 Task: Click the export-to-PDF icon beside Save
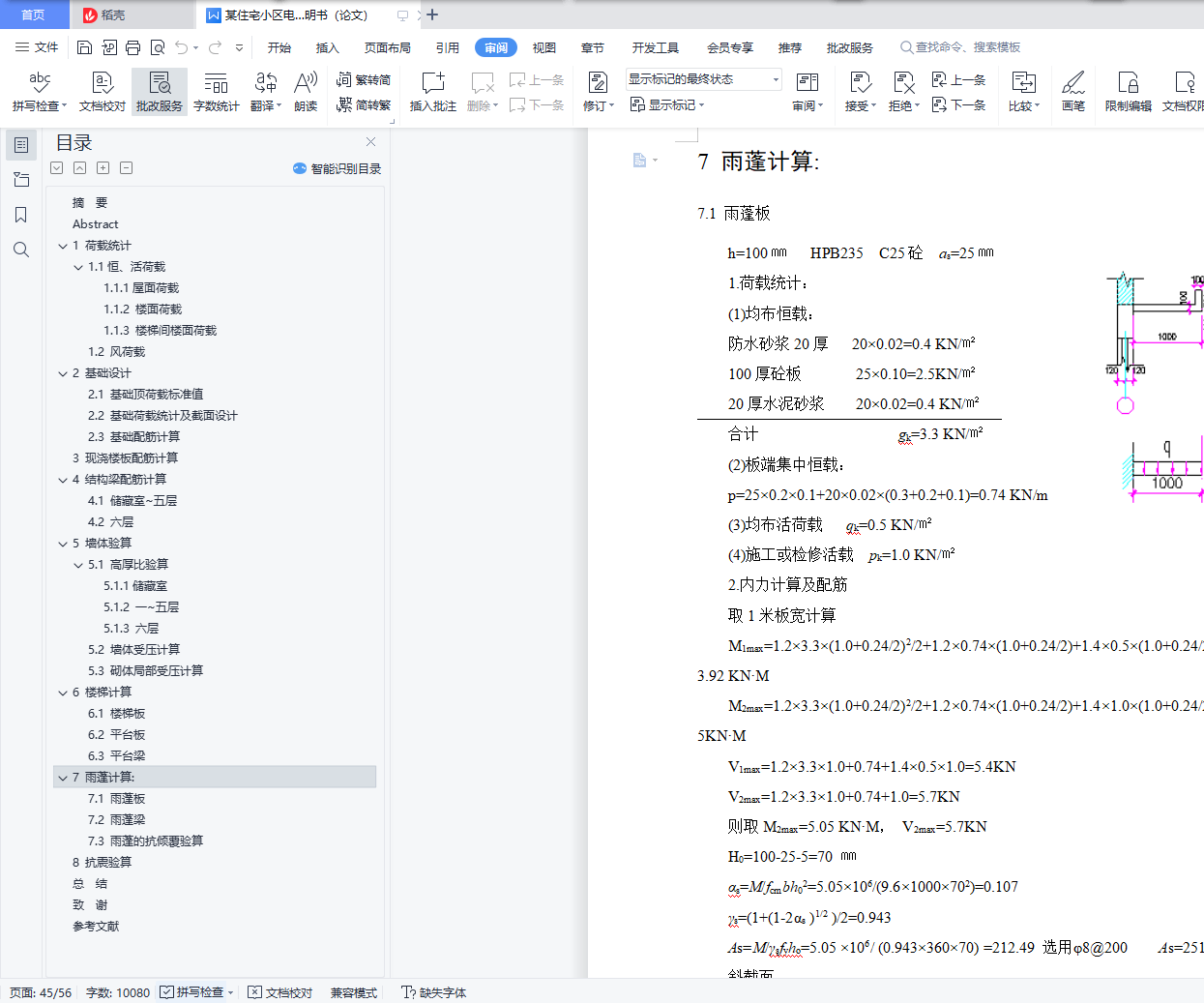(109, 47)
